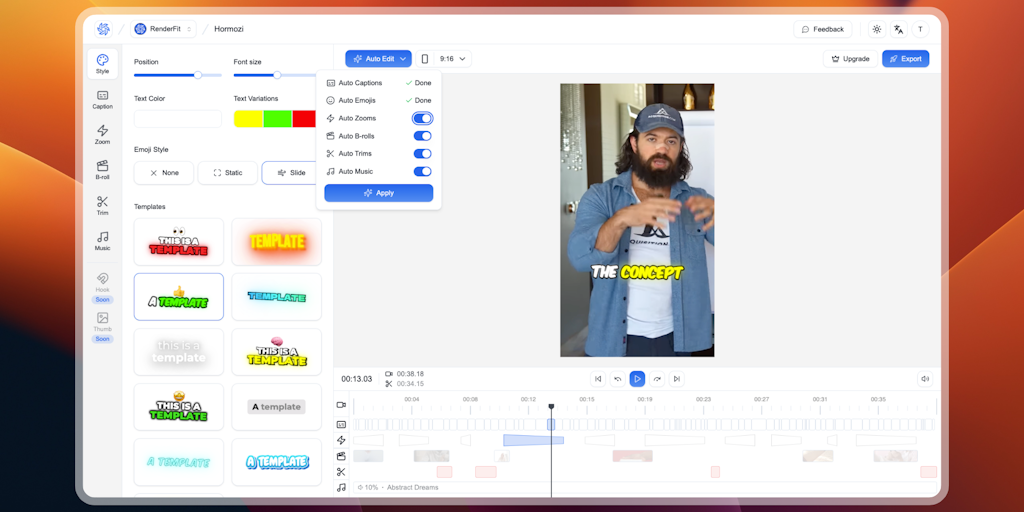Open the RenderFit workspace dropdown
This screenshot has width=1024, height=512.
coord(163,29)
